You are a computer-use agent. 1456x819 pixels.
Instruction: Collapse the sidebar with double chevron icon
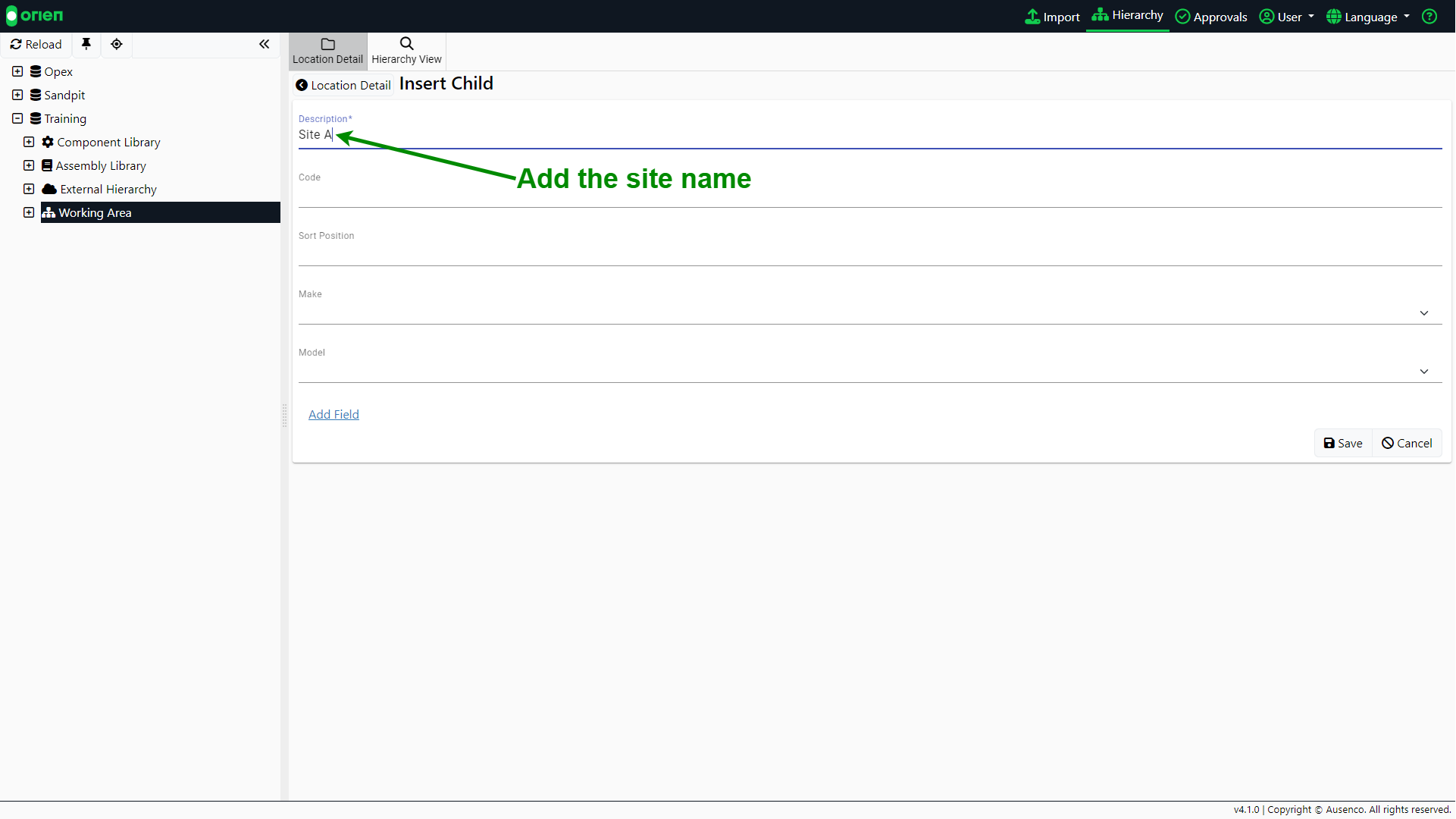tap(264, 44)
